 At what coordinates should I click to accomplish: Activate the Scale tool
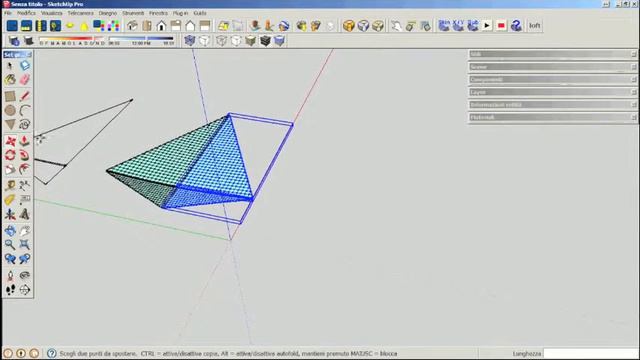10,169
